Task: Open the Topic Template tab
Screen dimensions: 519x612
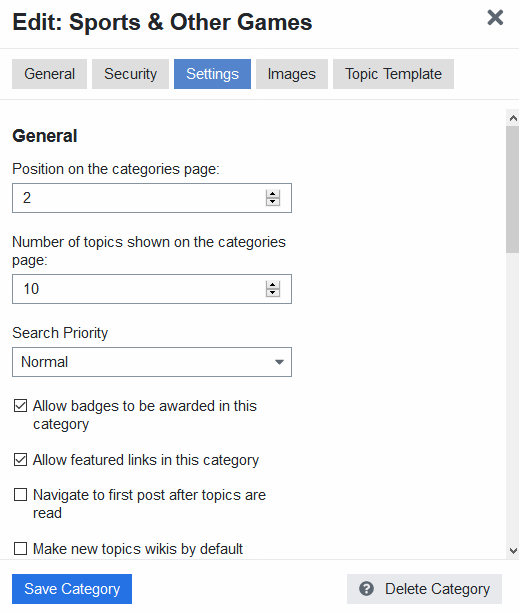Action: coord(393,74)
